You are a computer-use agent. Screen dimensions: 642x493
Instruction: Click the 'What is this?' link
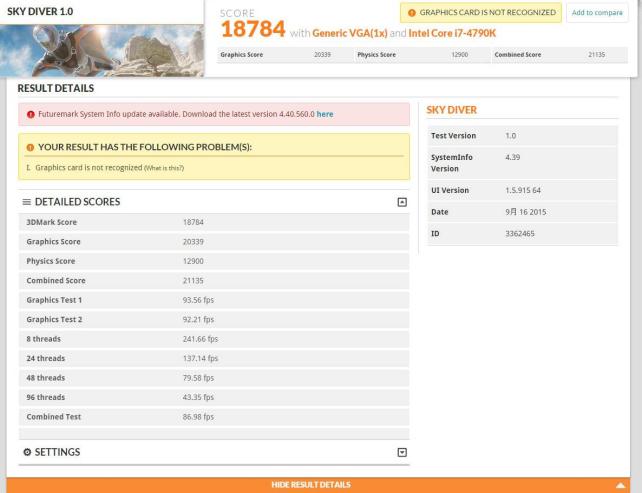[164, 168]
